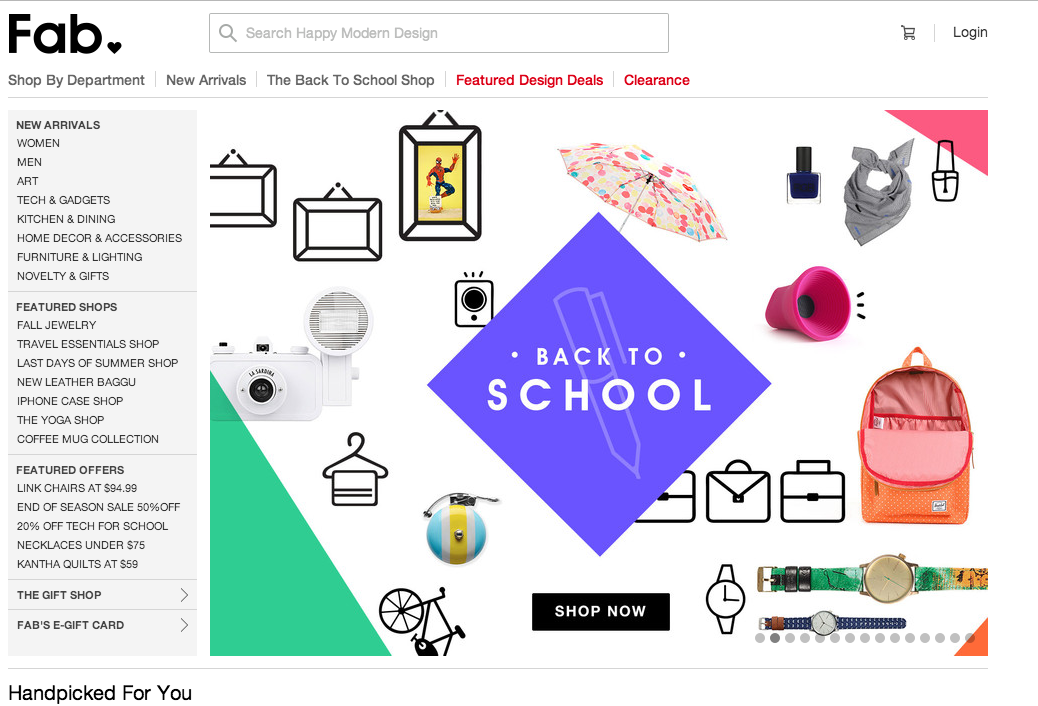Expand The Gift Shop chevron

click(185, 595)
